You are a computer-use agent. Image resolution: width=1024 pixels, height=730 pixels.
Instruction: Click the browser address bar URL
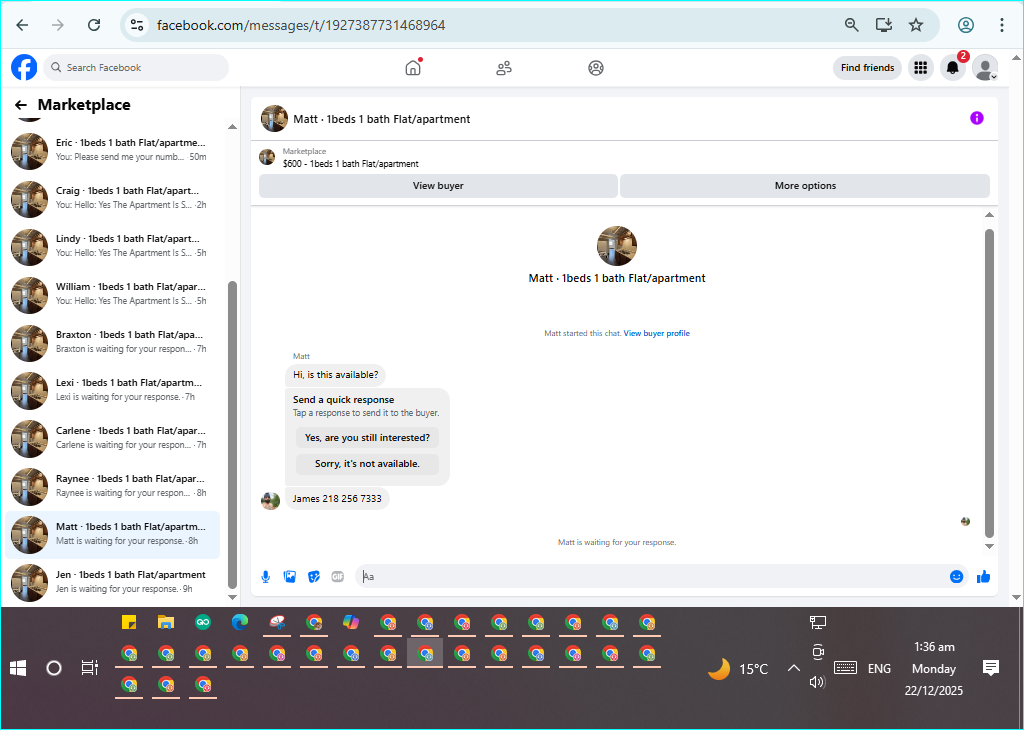click(x=301, y=25)
